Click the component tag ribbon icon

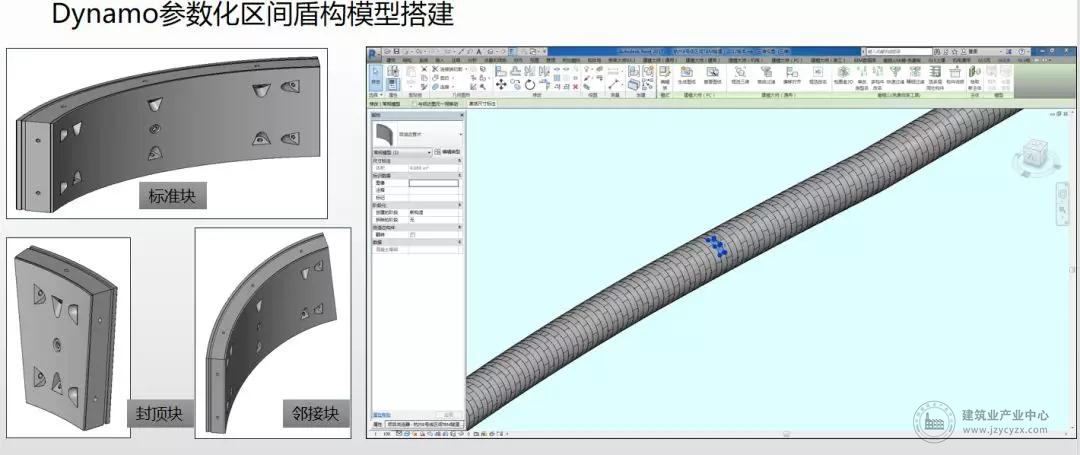[x=955, y=76]
